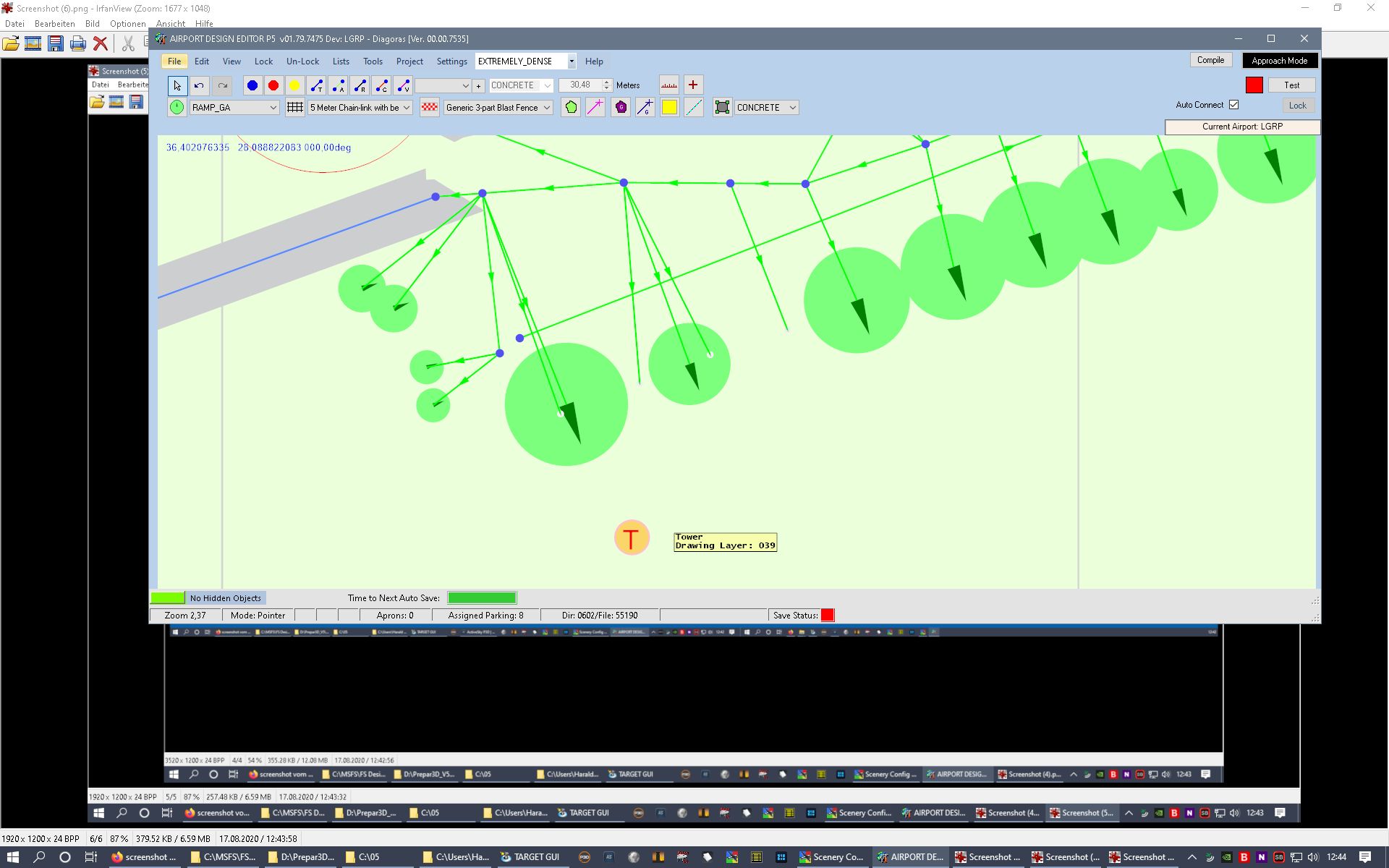Click the checkered blast fence icon

pos(430,108)
